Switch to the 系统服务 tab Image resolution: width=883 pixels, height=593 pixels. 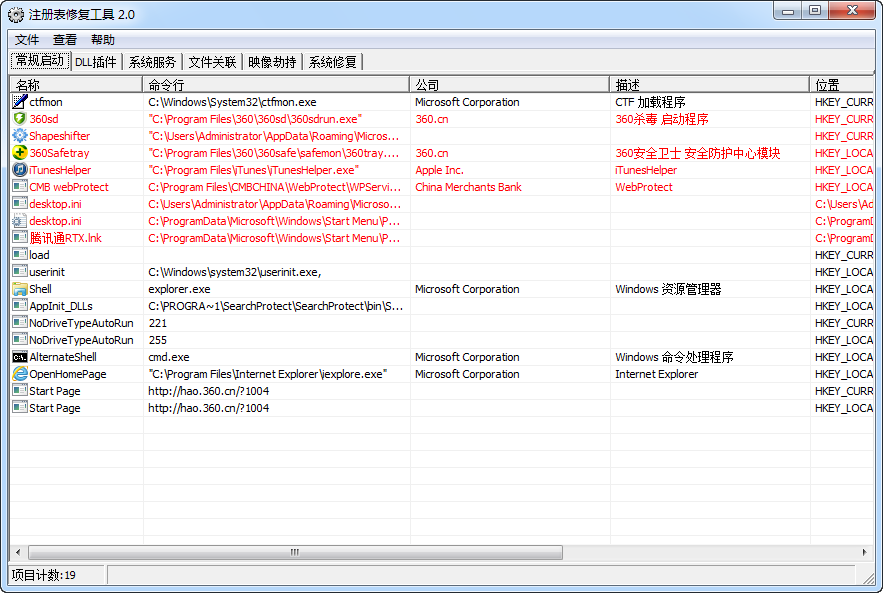(153, 62)
